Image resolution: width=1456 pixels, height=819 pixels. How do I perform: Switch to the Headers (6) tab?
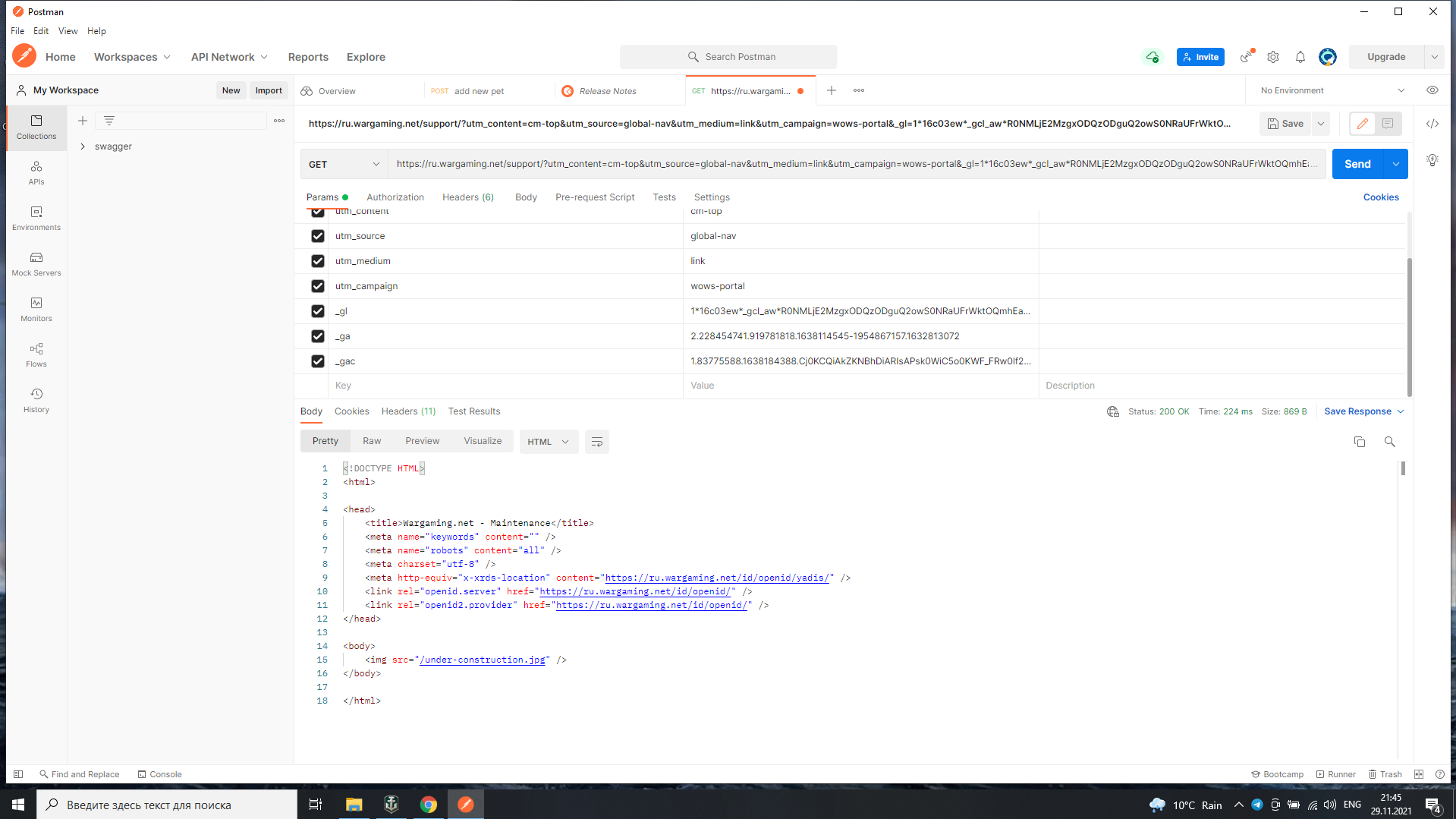click(467, 197)
